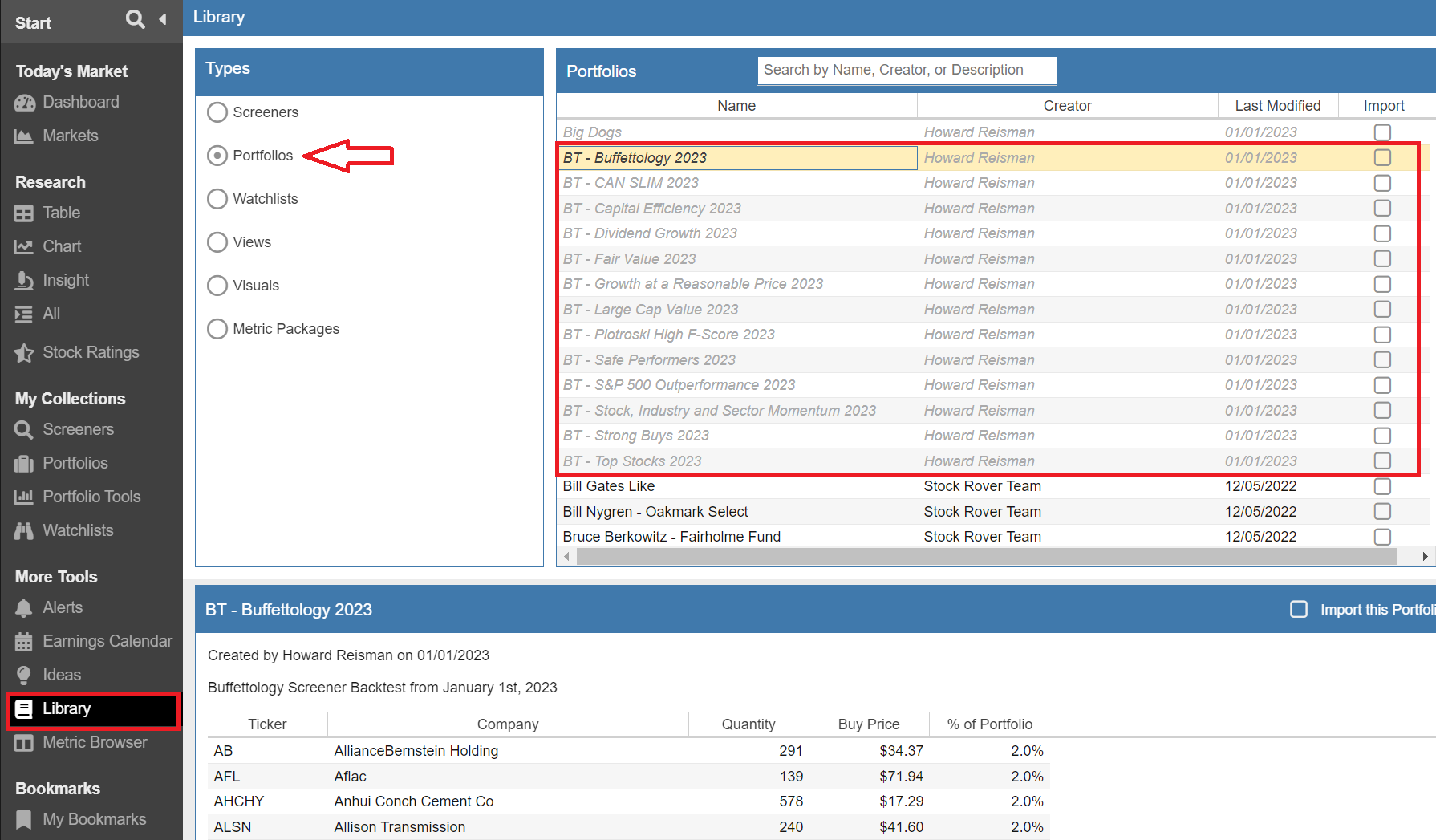Sort portfolios by Last Modified header
This screenshot has height=840, width=1436.
point(1278,106)
